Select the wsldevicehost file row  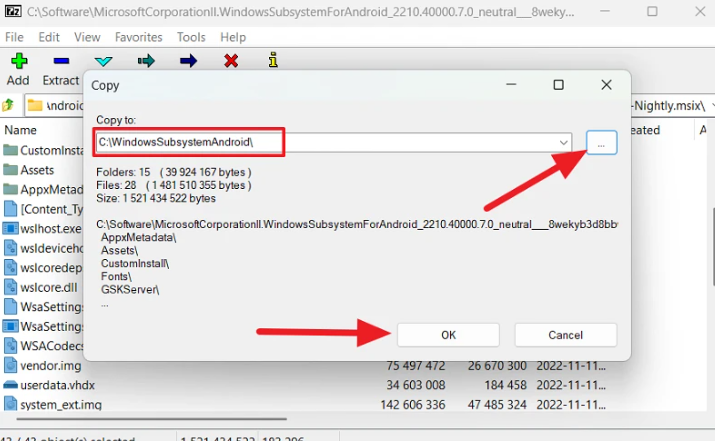pos(43,248)
